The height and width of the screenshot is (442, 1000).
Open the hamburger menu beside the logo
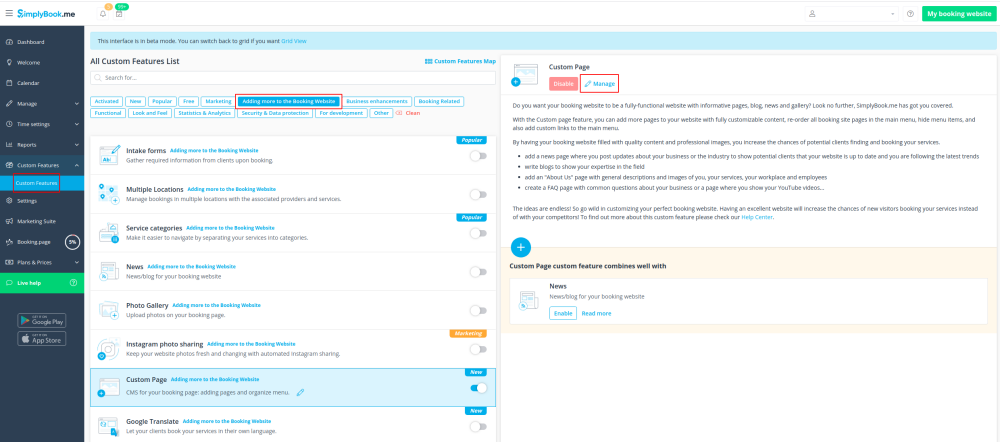tap(8, 14)
